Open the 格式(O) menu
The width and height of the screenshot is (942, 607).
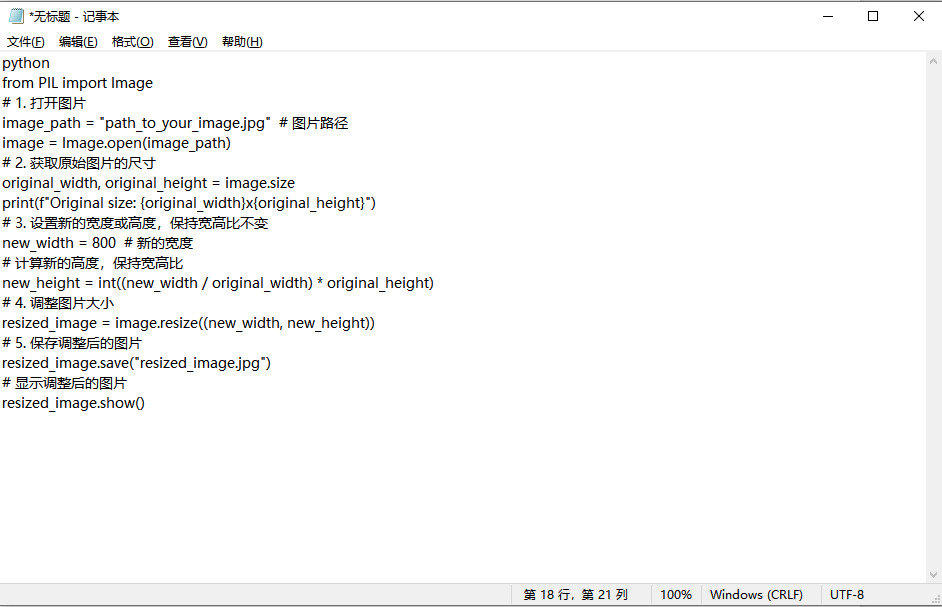[x=133, y=41]
